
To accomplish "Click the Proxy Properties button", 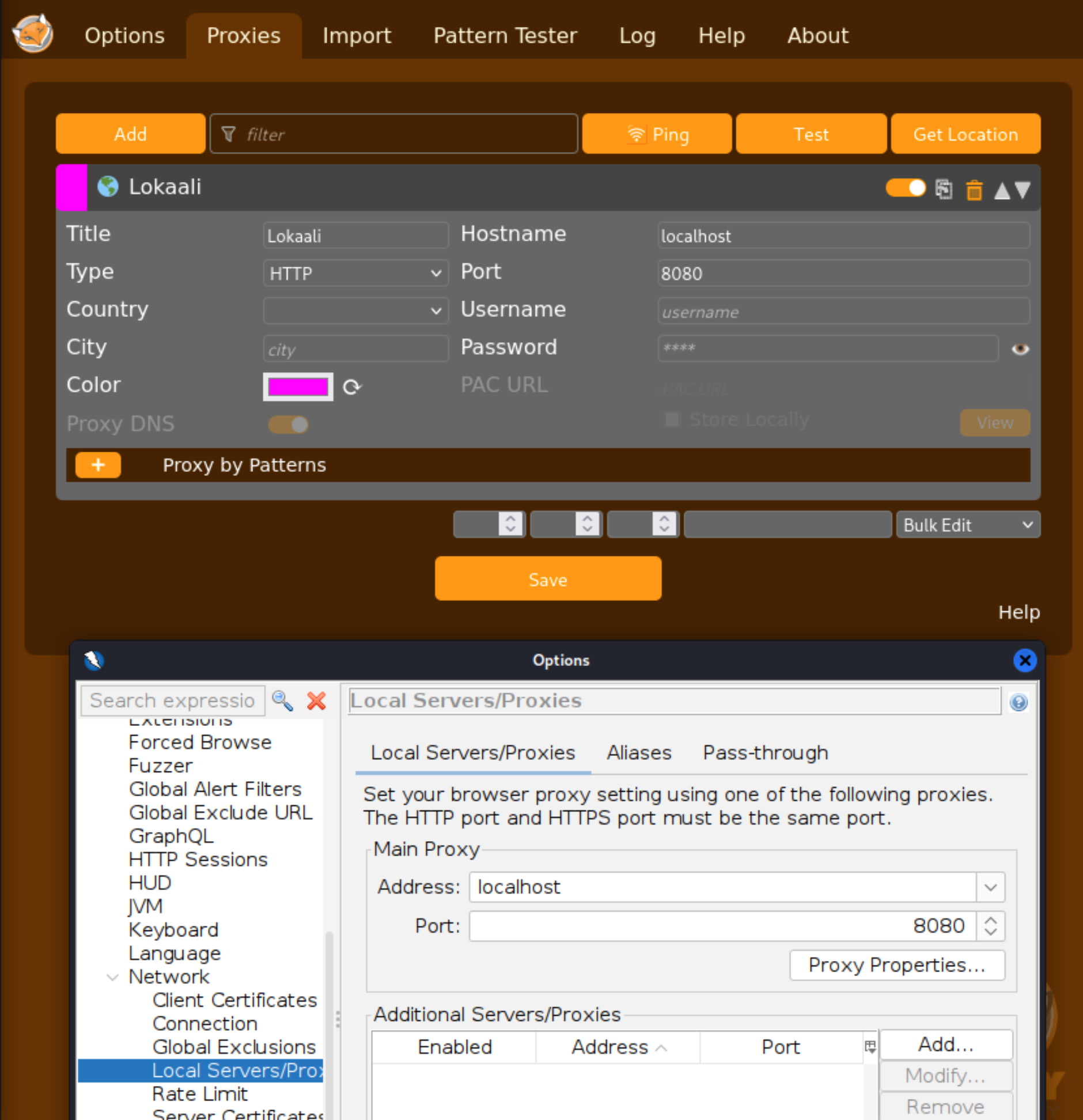I will coord(896,965).
